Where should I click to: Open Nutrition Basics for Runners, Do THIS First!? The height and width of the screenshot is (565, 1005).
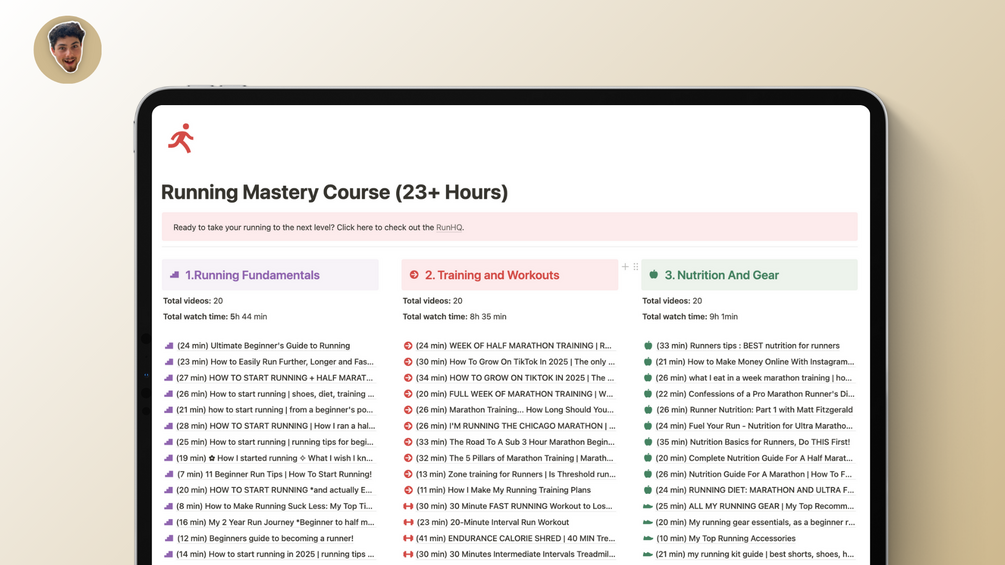753,442
